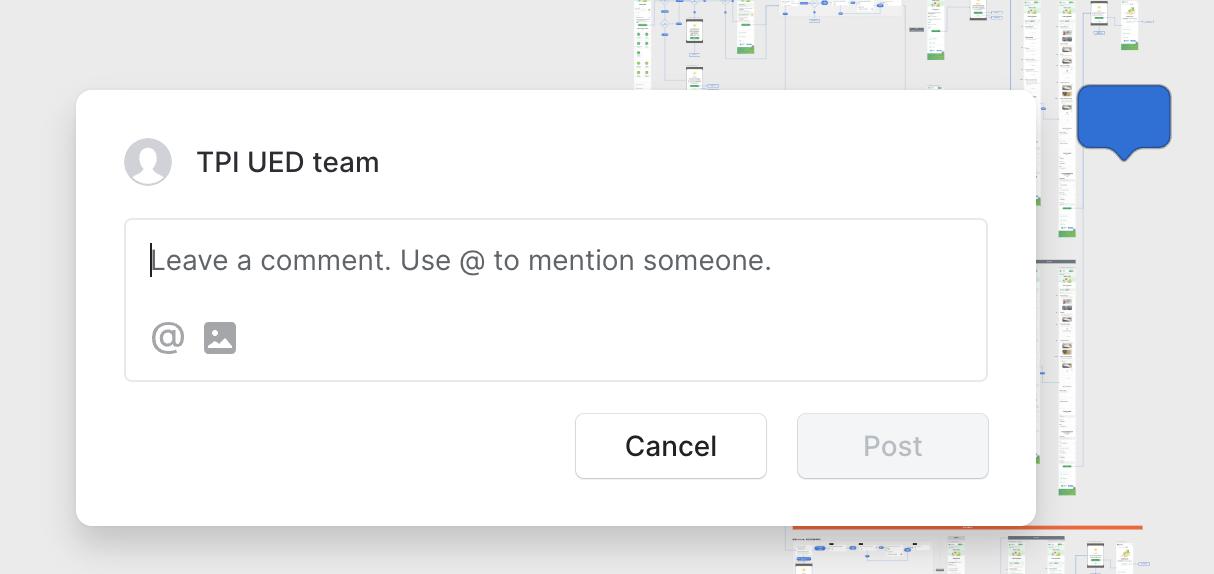
Task: Click the green illustration screen at top right
Action: [x=1129, y=24]
